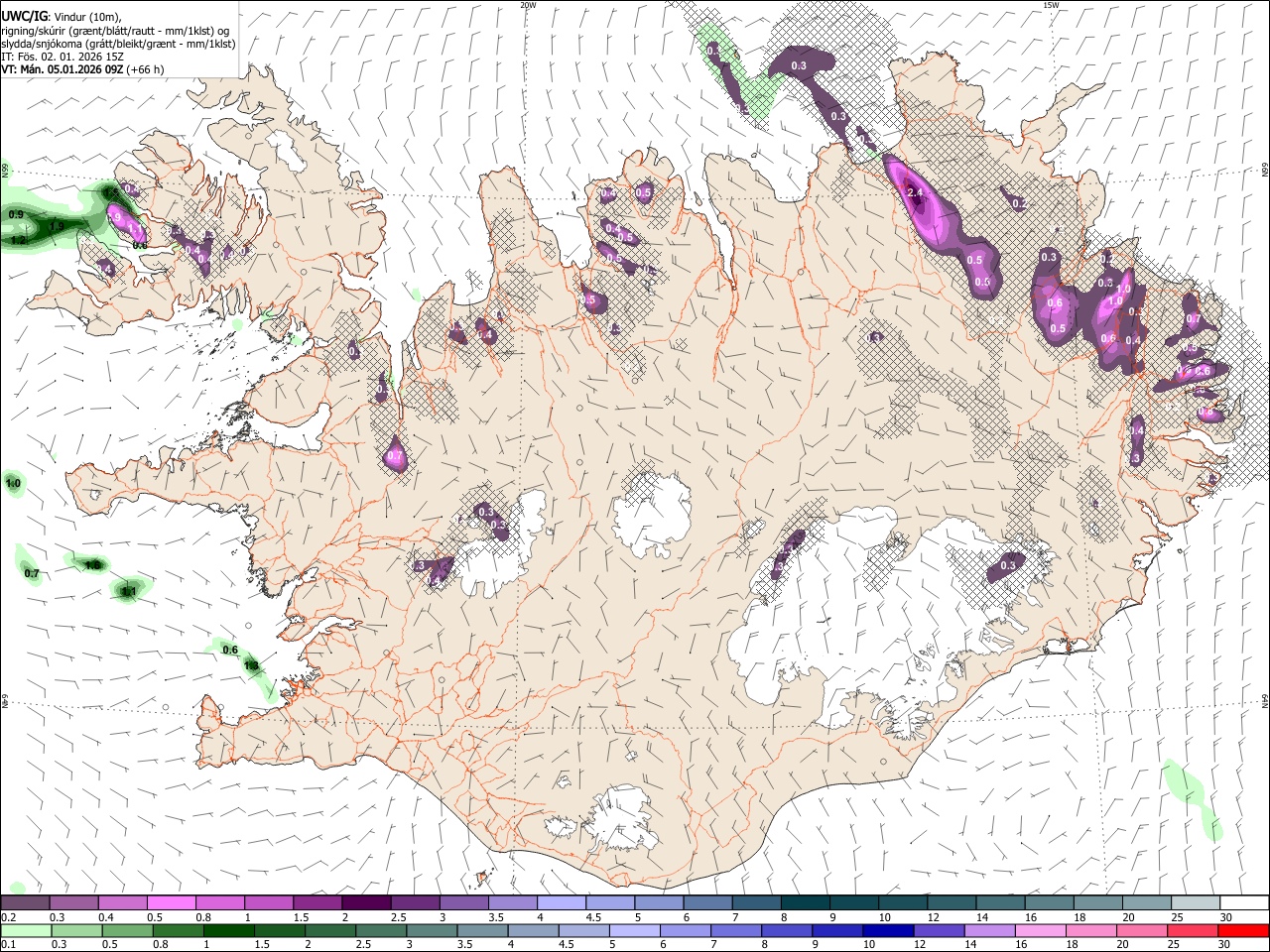Click the 2.4 precipitation value on the map

915,192
